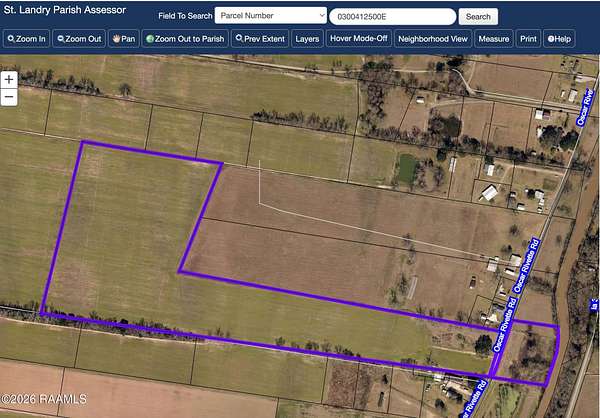Select the Measure tool
Screen dimensions: 600x418
pyautogui.click(x=493, y=39)
